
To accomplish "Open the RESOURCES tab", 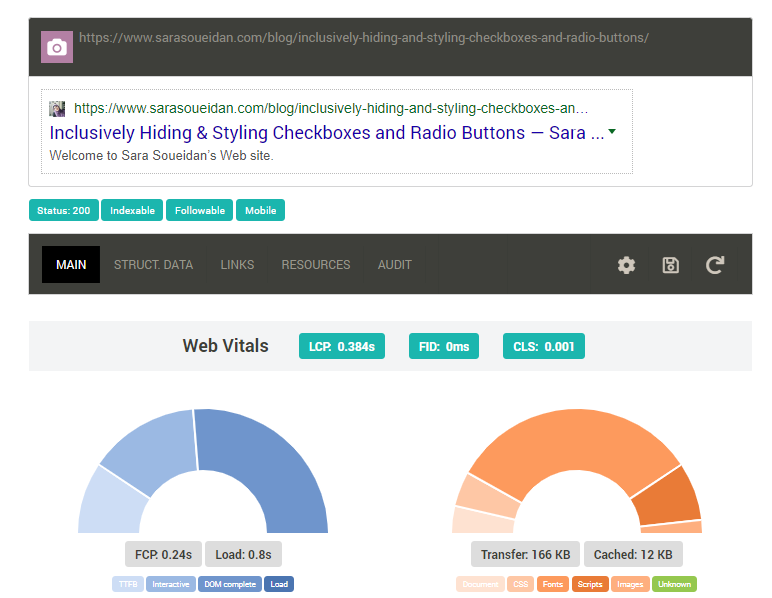I will (316, 264).
